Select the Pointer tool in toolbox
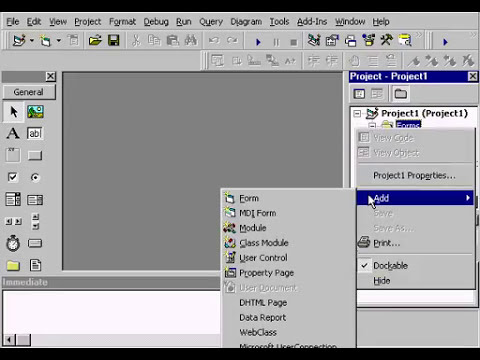The height and width of the screenshot is (360, 480). [x=13, y=112]
